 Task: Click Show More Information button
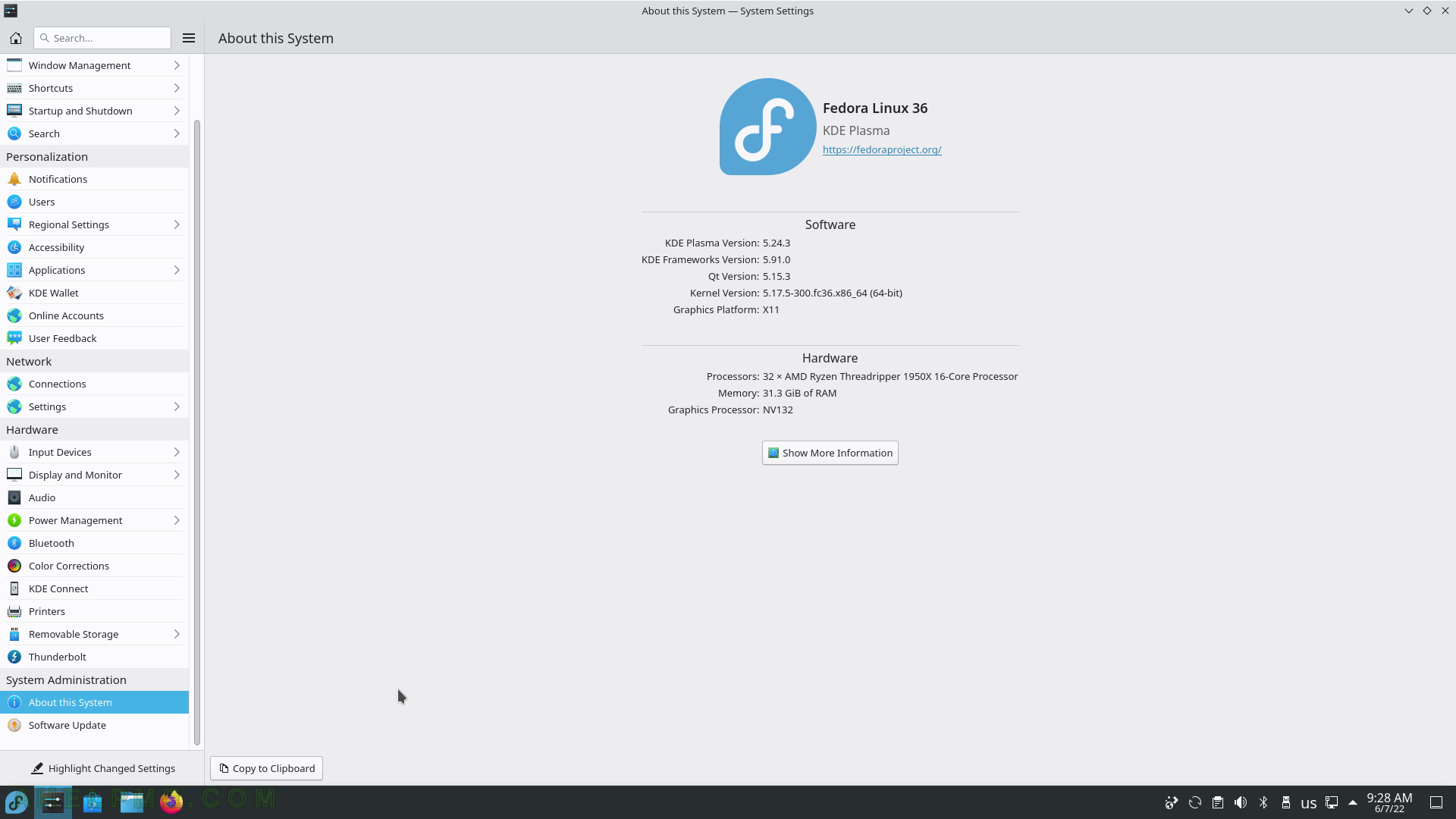tap(830, 453)
